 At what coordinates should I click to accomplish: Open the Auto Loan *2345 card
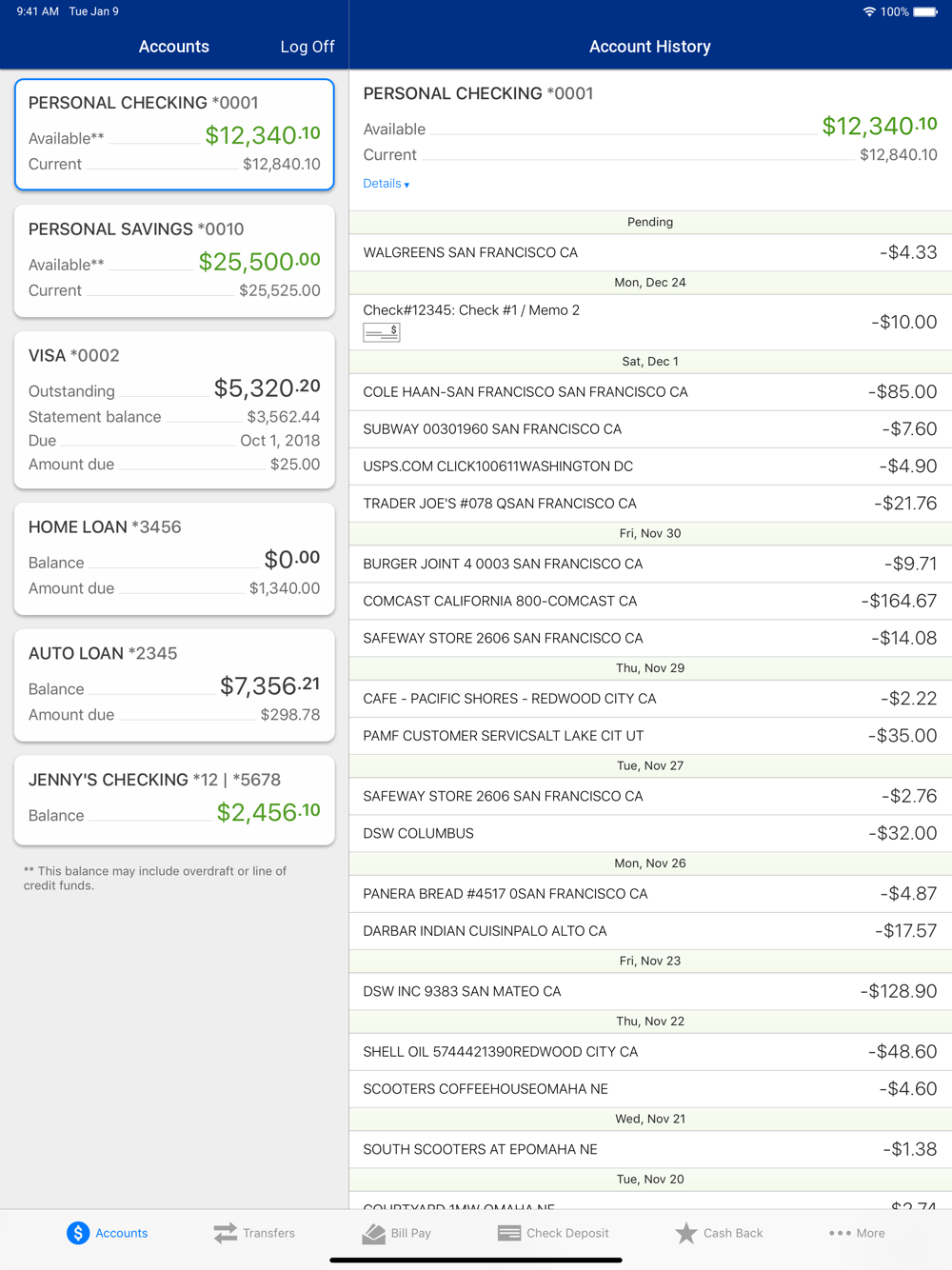pos(174,685)
